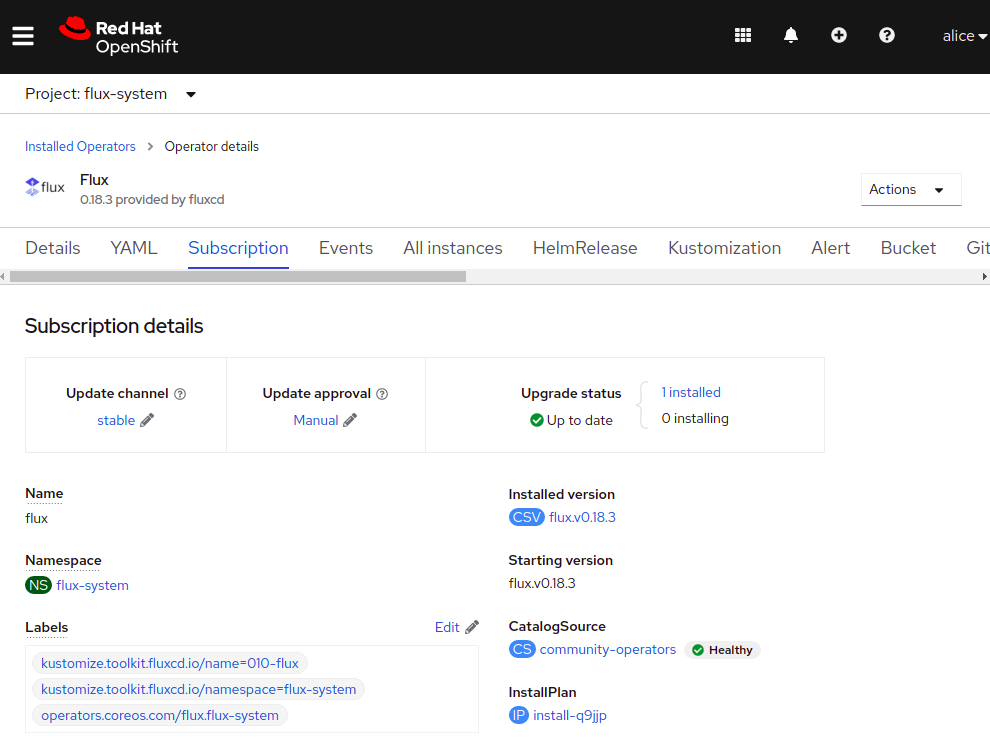The image size is (990, 737).
Task: Open the community-operators link
Action: pos(607,649)
